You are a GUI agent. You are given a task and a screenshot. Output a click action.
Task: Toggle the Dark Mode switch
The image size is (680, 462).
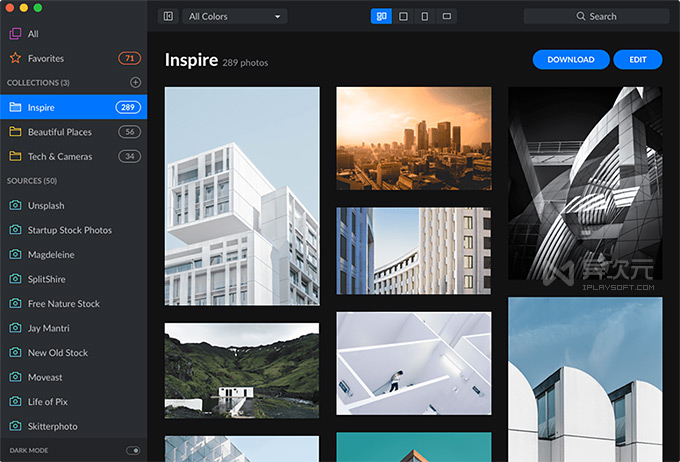(133, 451)
